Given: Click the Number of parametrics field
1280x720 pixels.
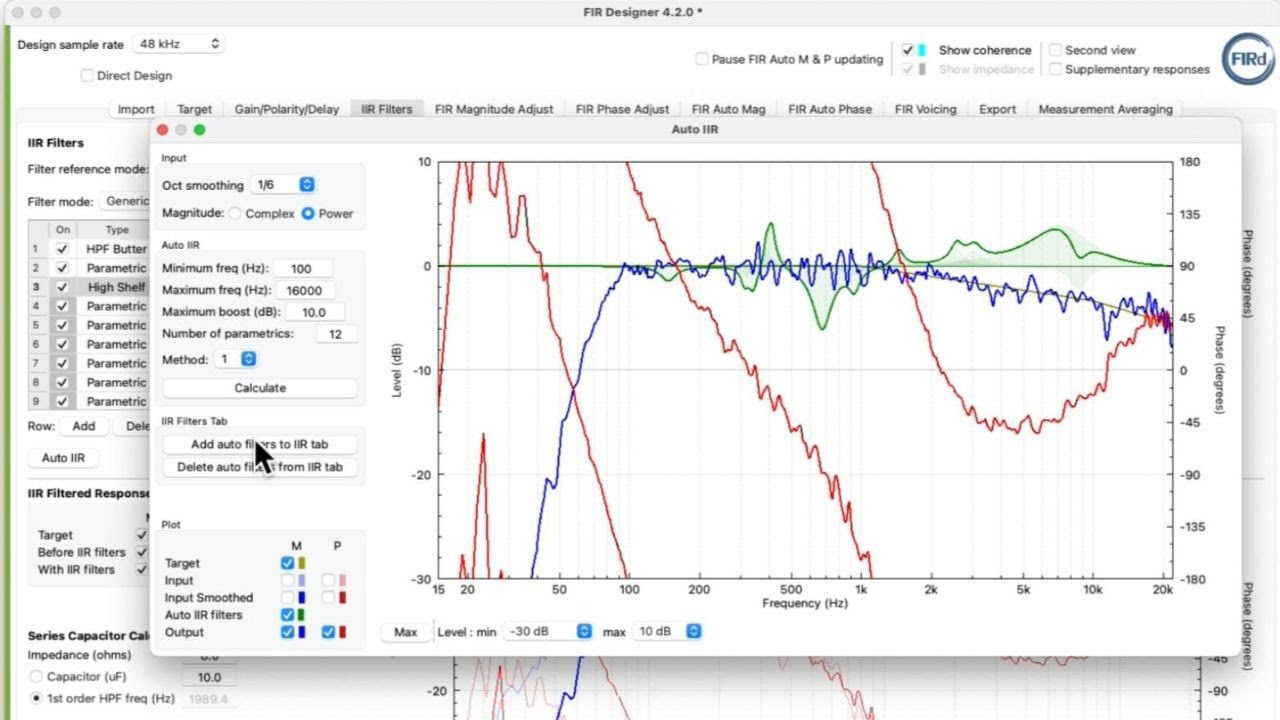Looking at the screenshot, I should (x=335, y=334).
